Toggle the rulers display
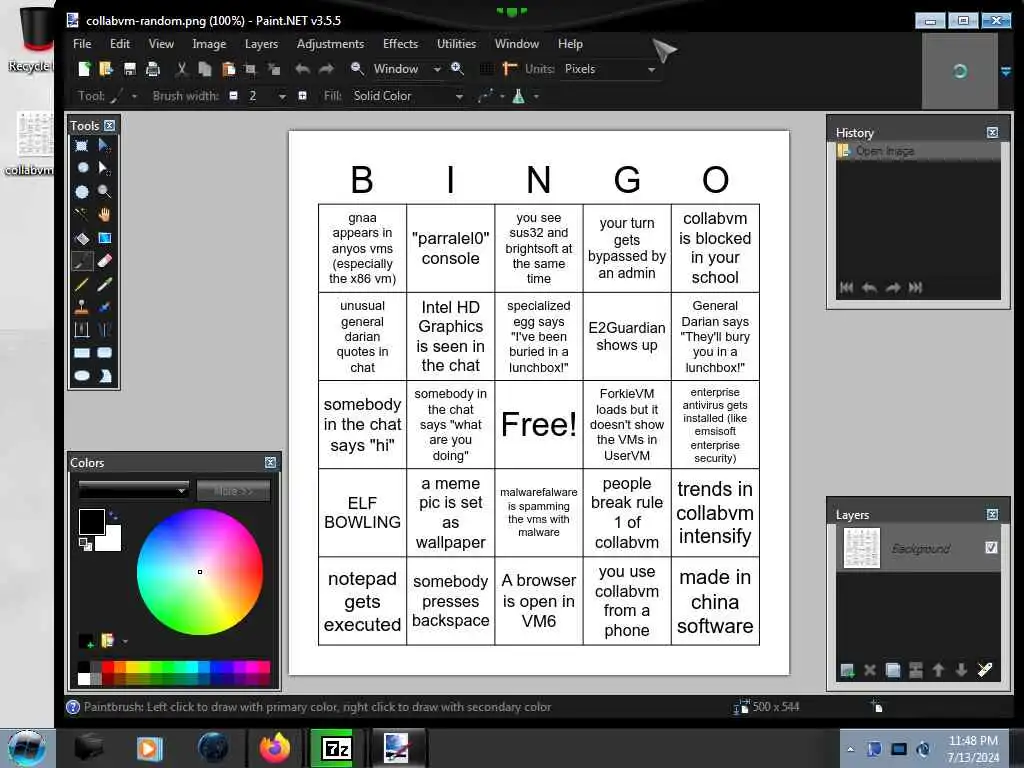This screenshot has height=768, width=1024. coord(510,69)
